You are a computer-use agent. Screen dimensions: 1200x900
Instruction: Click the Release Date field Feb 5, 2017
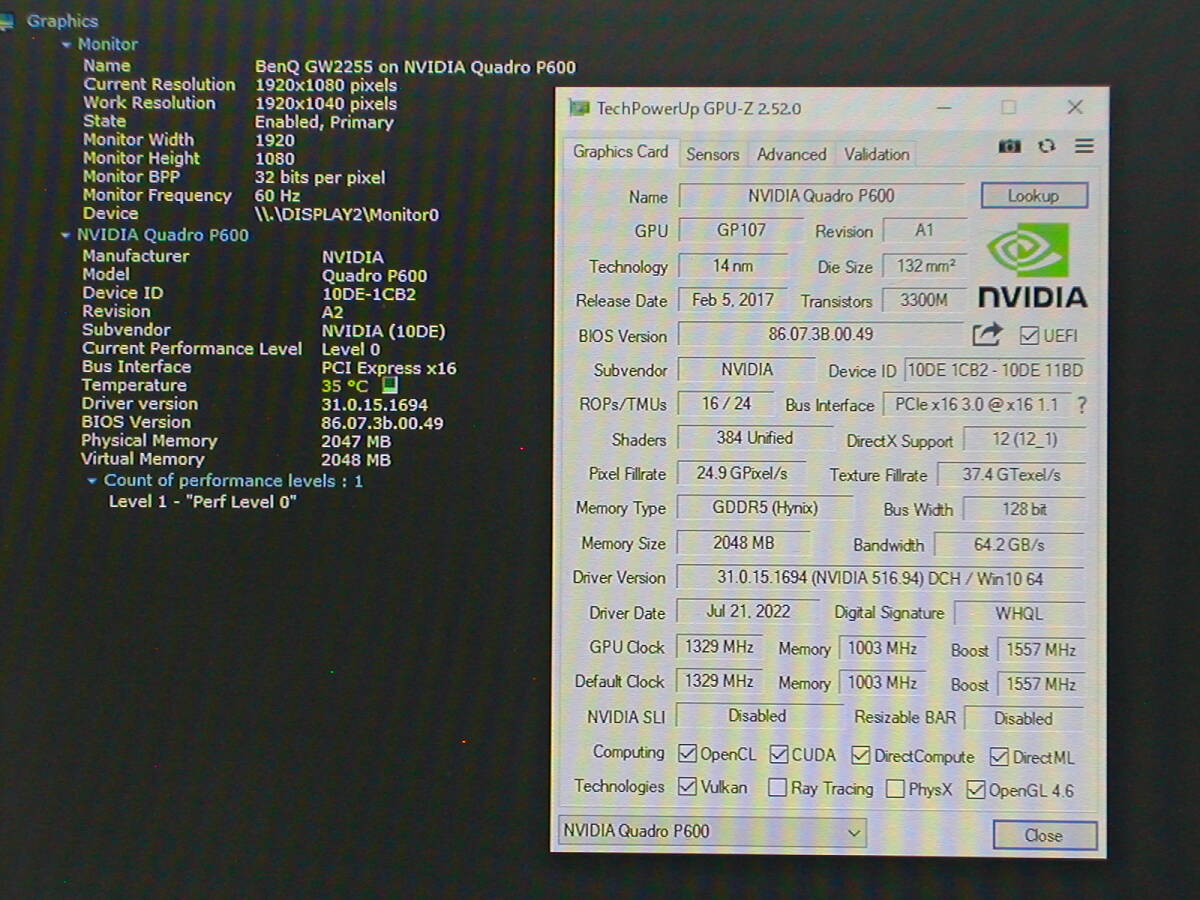pos(732,300)
